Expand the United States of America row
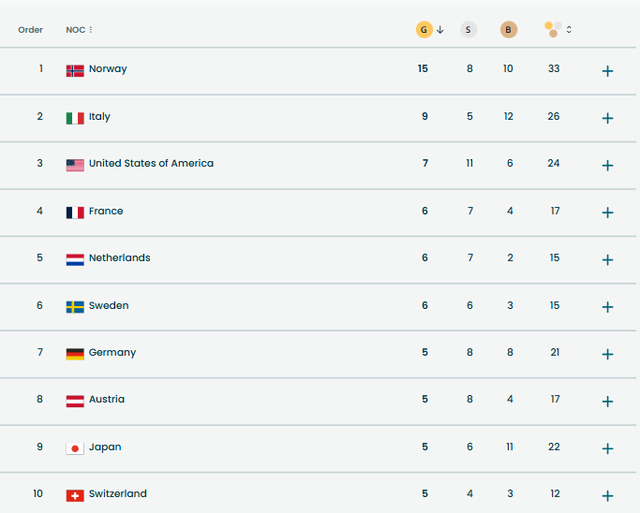The image size is (640, 513). tap(607, 165)
